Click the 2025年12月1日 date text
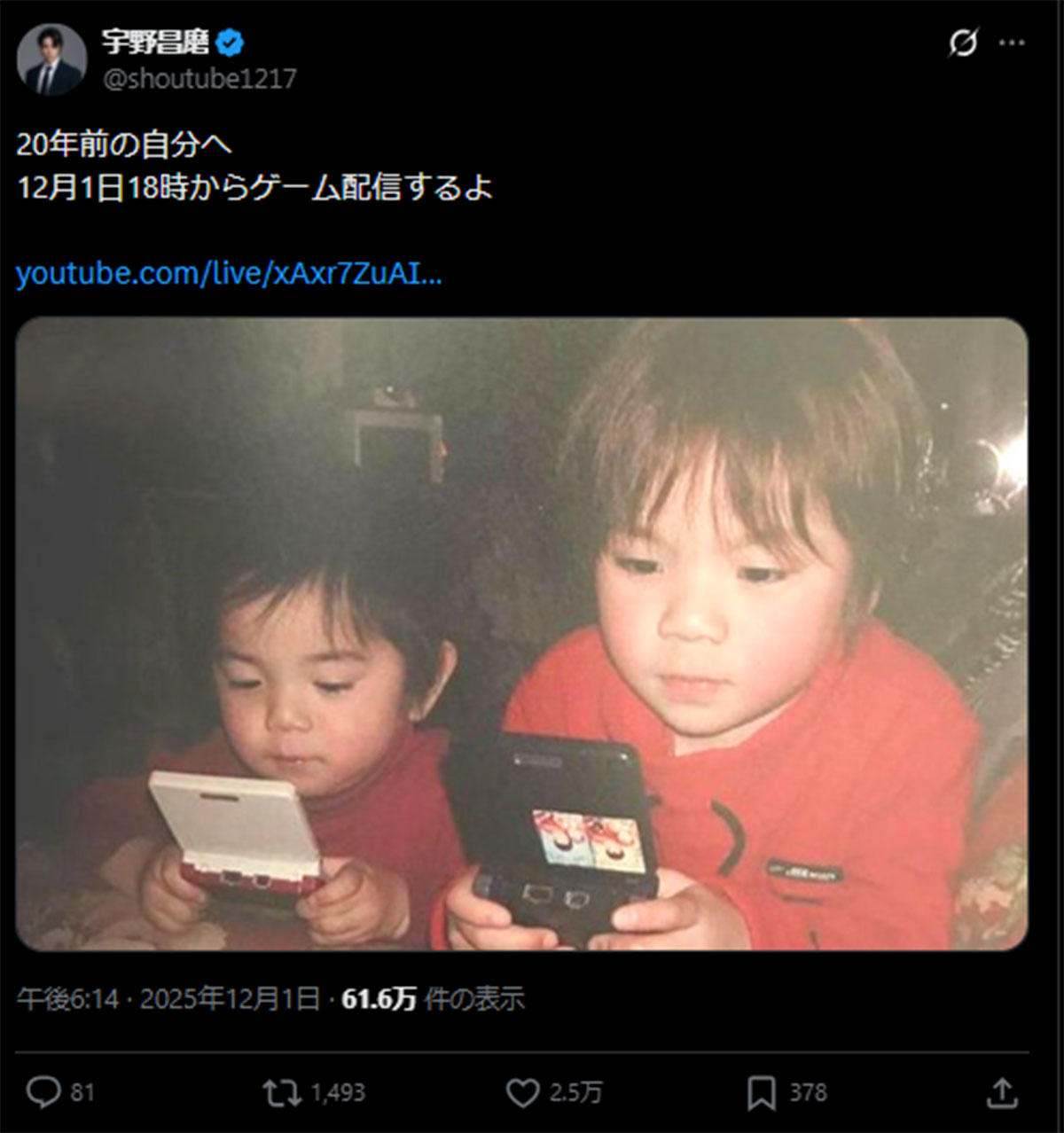The image size is (1064, 1133). (230, 999)
